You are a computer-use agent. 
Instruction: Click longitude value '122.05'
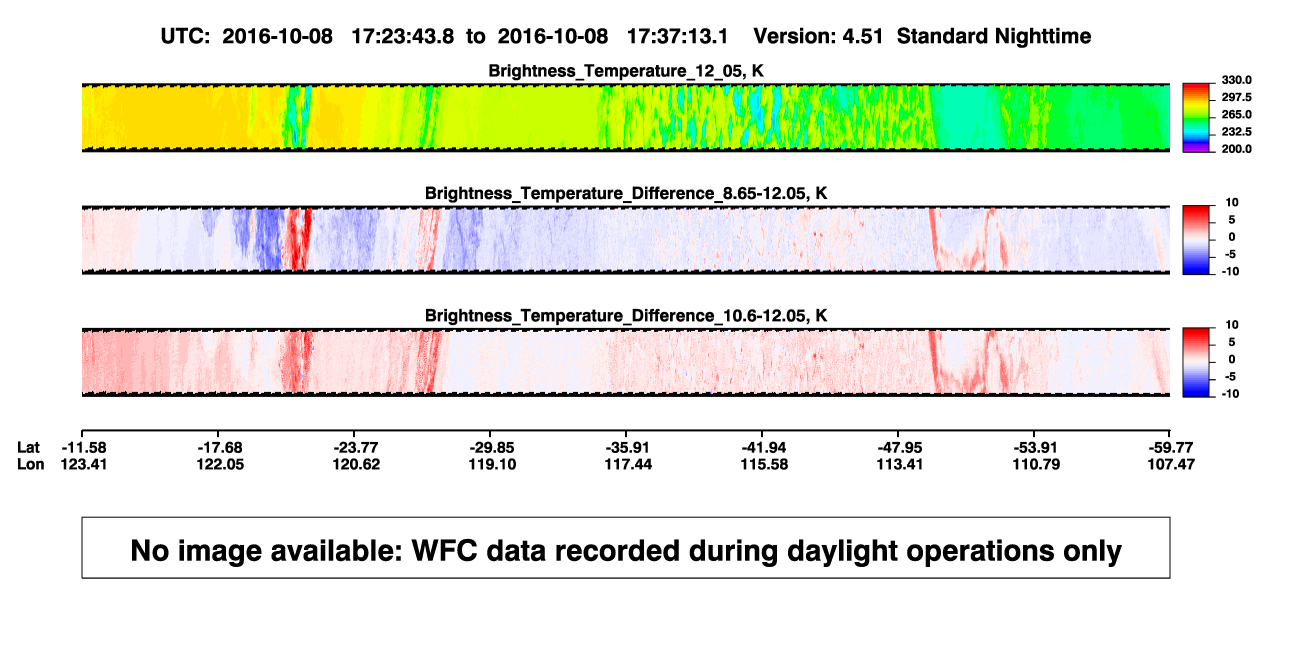(x=219, y=464)
